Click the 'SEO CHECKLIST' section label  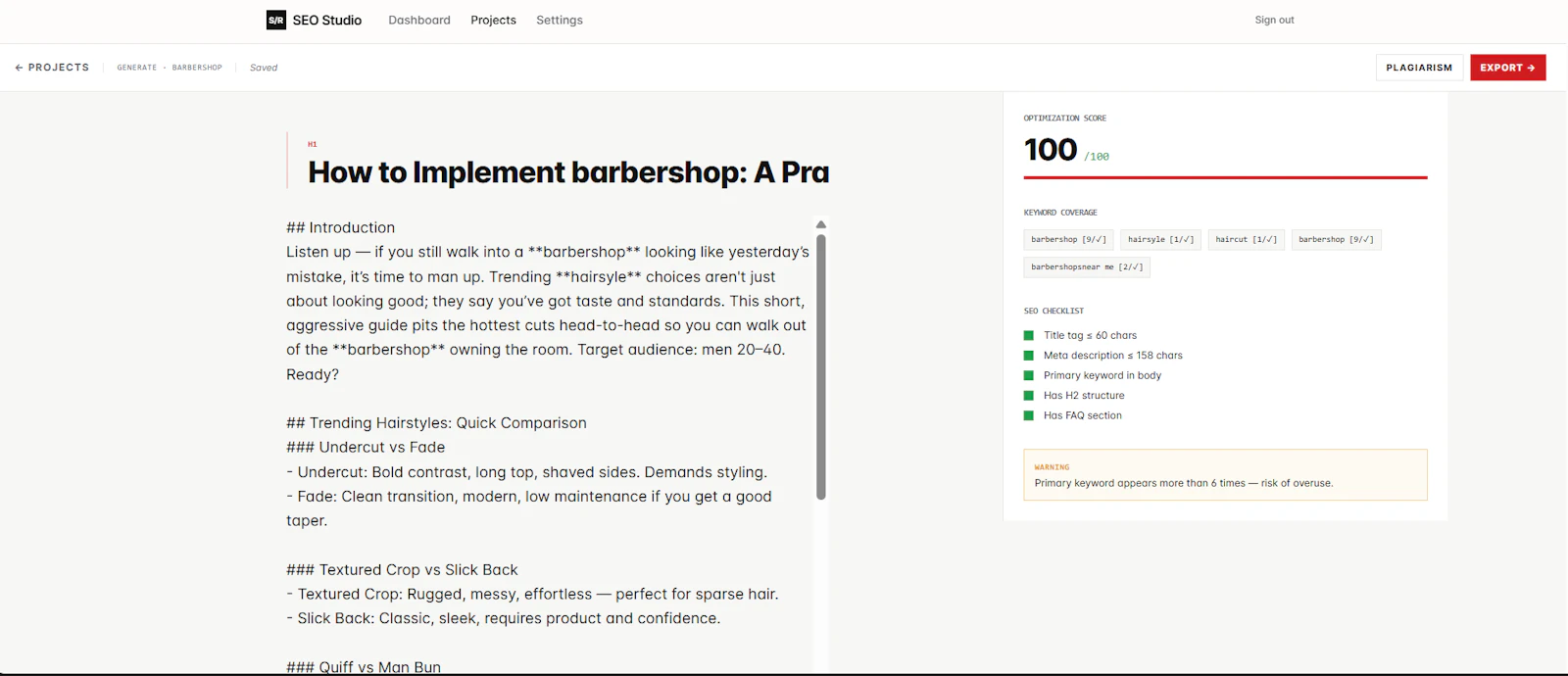point(1053,311)
